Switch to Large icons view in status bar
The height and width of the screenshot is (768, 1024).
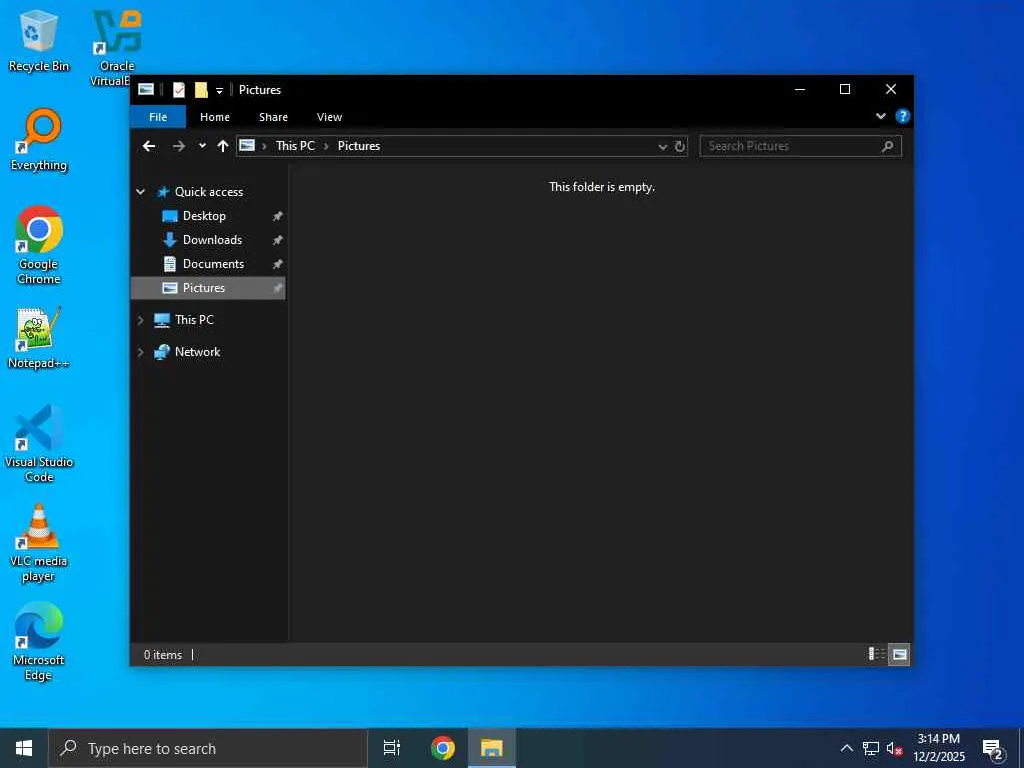coord(899,654)
